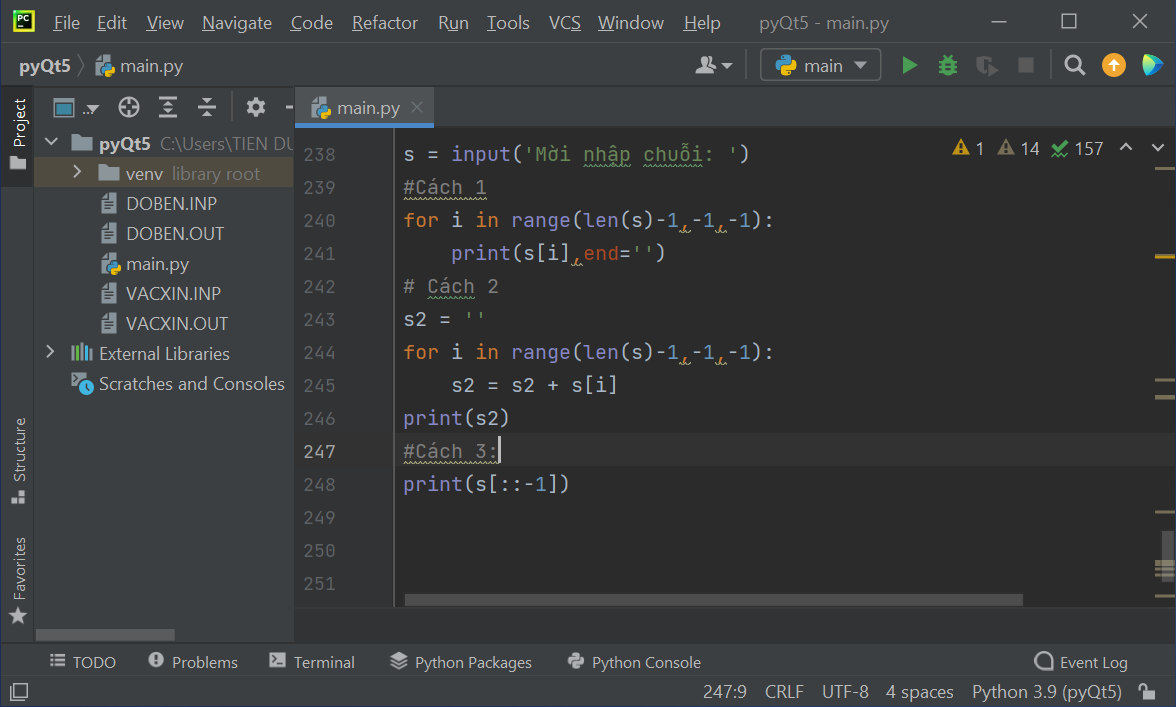The image size is (1176, 707).
Task: Open the JetBrains Space colorful icon
Action: pos(1152,66)
